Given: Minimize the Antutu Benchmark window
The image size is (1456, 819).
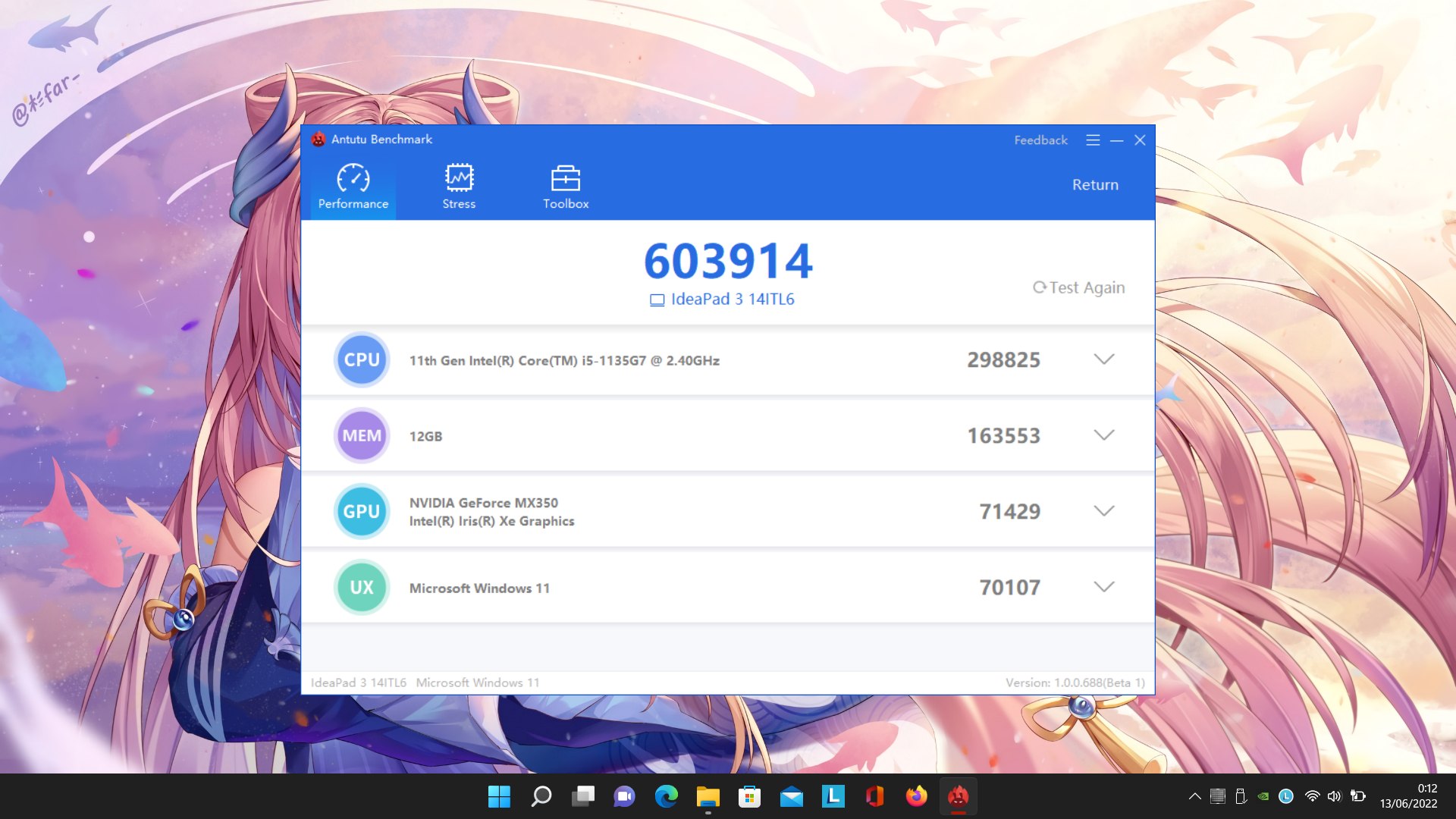Looking at the screenshot, I should (1116, 140).
